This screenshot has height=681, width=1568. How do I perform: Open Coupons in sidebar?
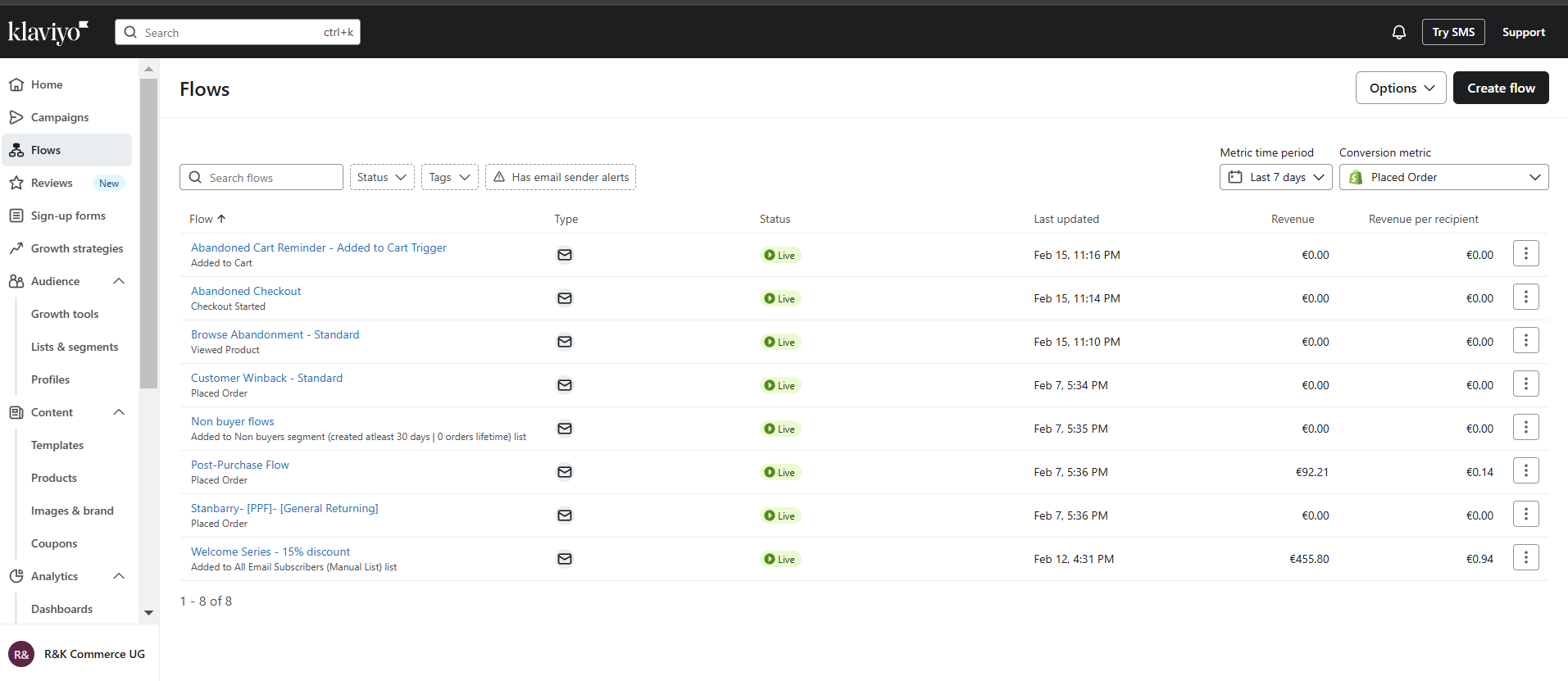point(54,543)
